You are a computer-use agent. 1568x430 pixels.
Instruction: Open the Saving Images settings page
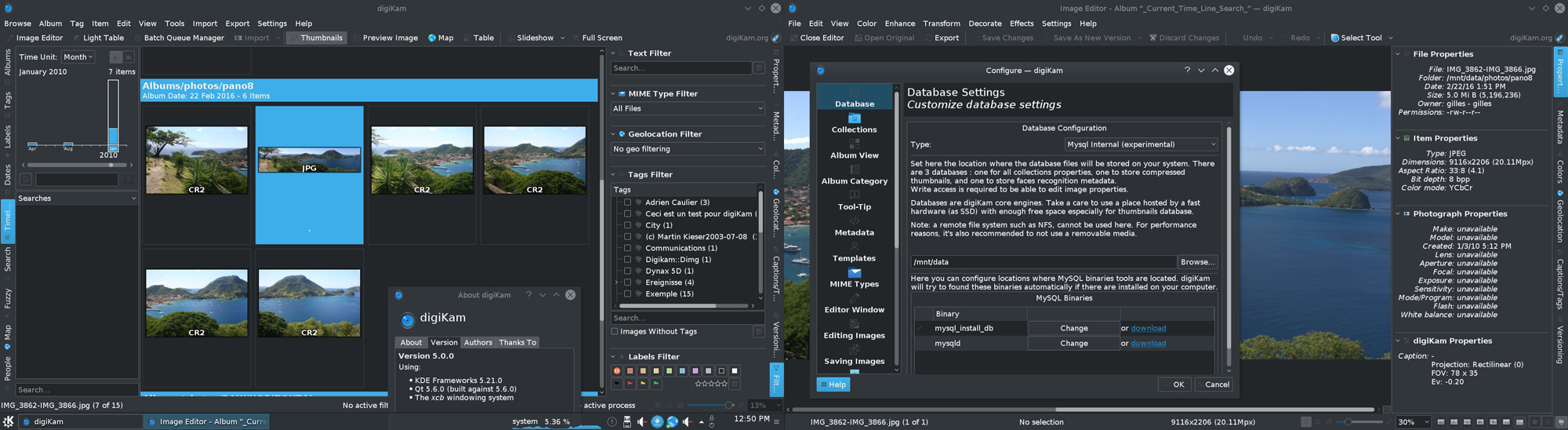click(x=854, y=355)
